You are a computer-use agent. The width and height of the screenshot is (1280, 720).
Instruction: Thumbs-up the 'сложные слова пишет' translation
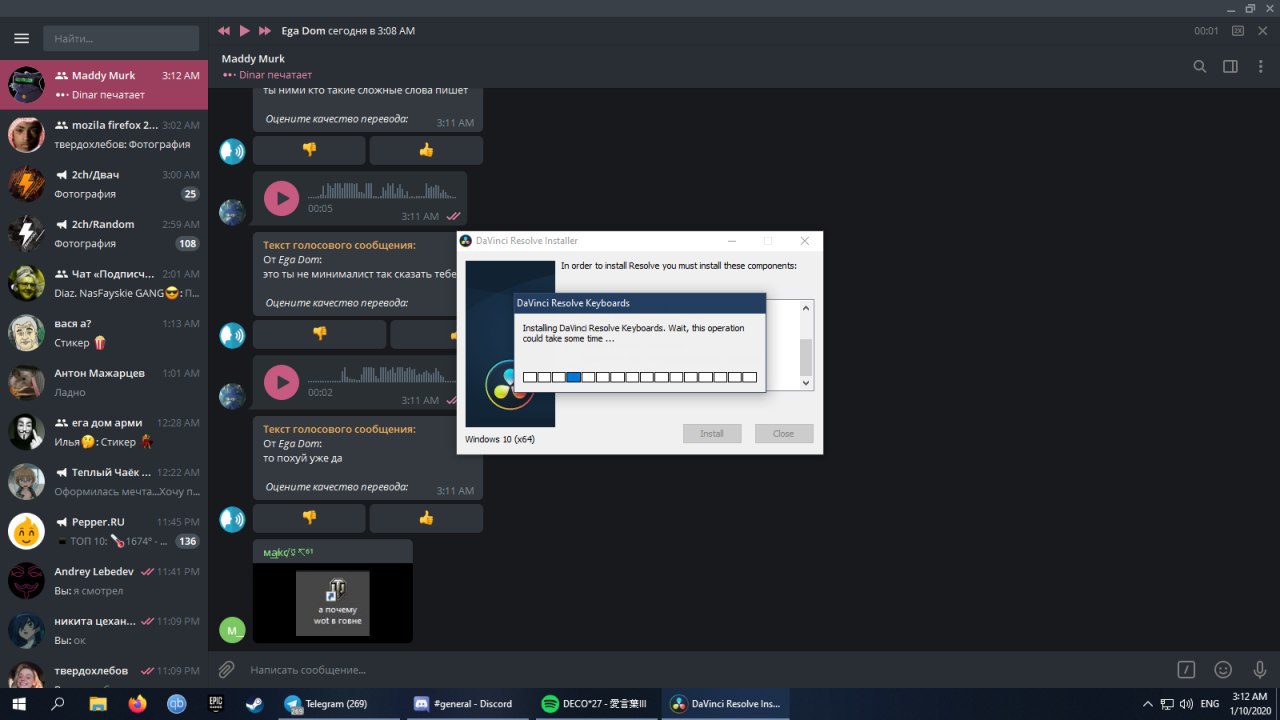(x=426, y=150)
